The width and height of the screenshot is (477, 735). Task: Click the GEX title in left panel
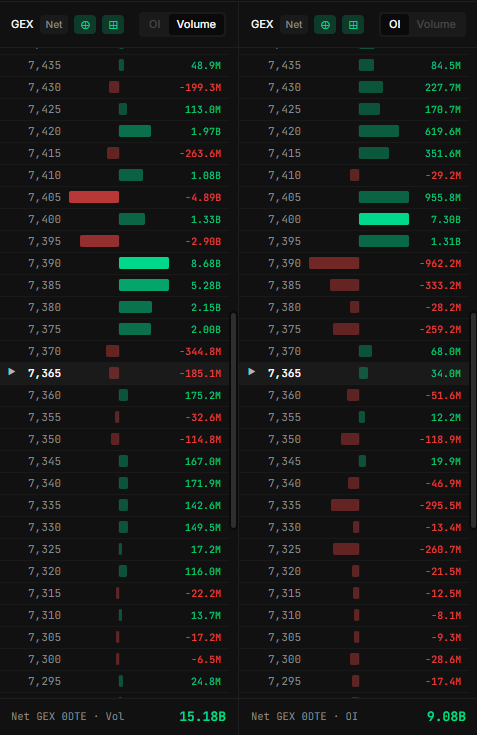click(x=22, y=24)
